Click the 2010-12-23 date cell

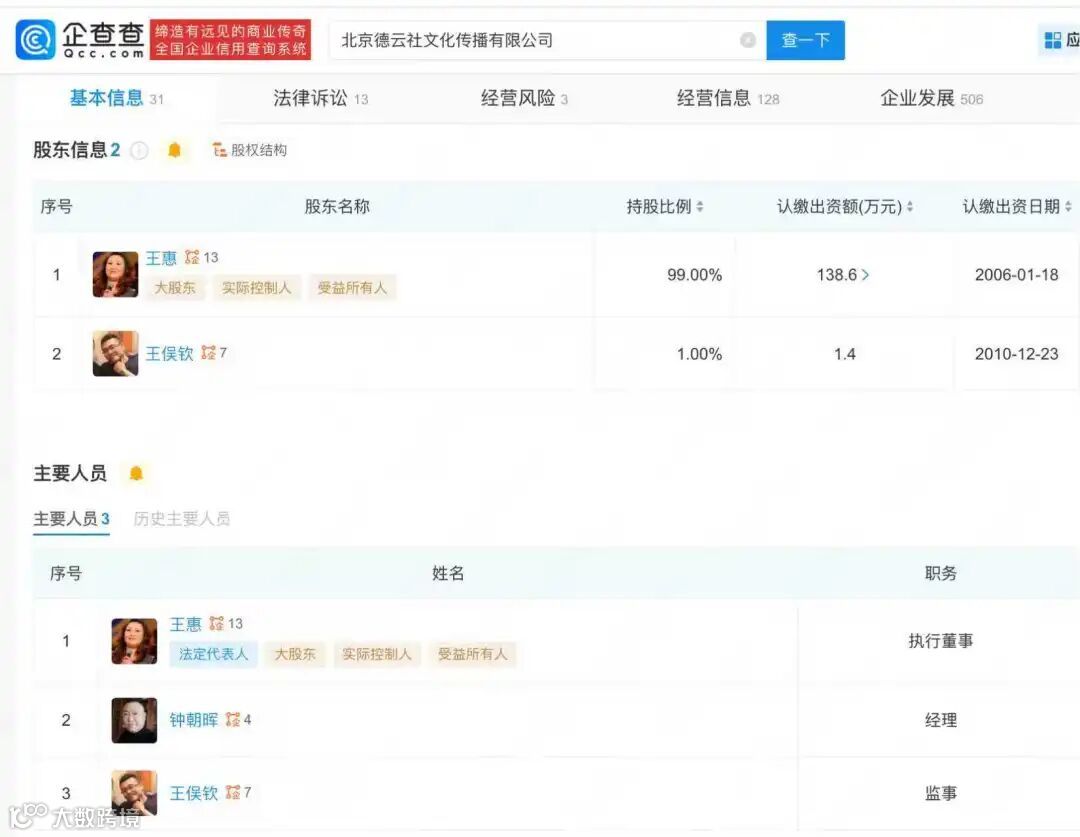click(1017, 354)
